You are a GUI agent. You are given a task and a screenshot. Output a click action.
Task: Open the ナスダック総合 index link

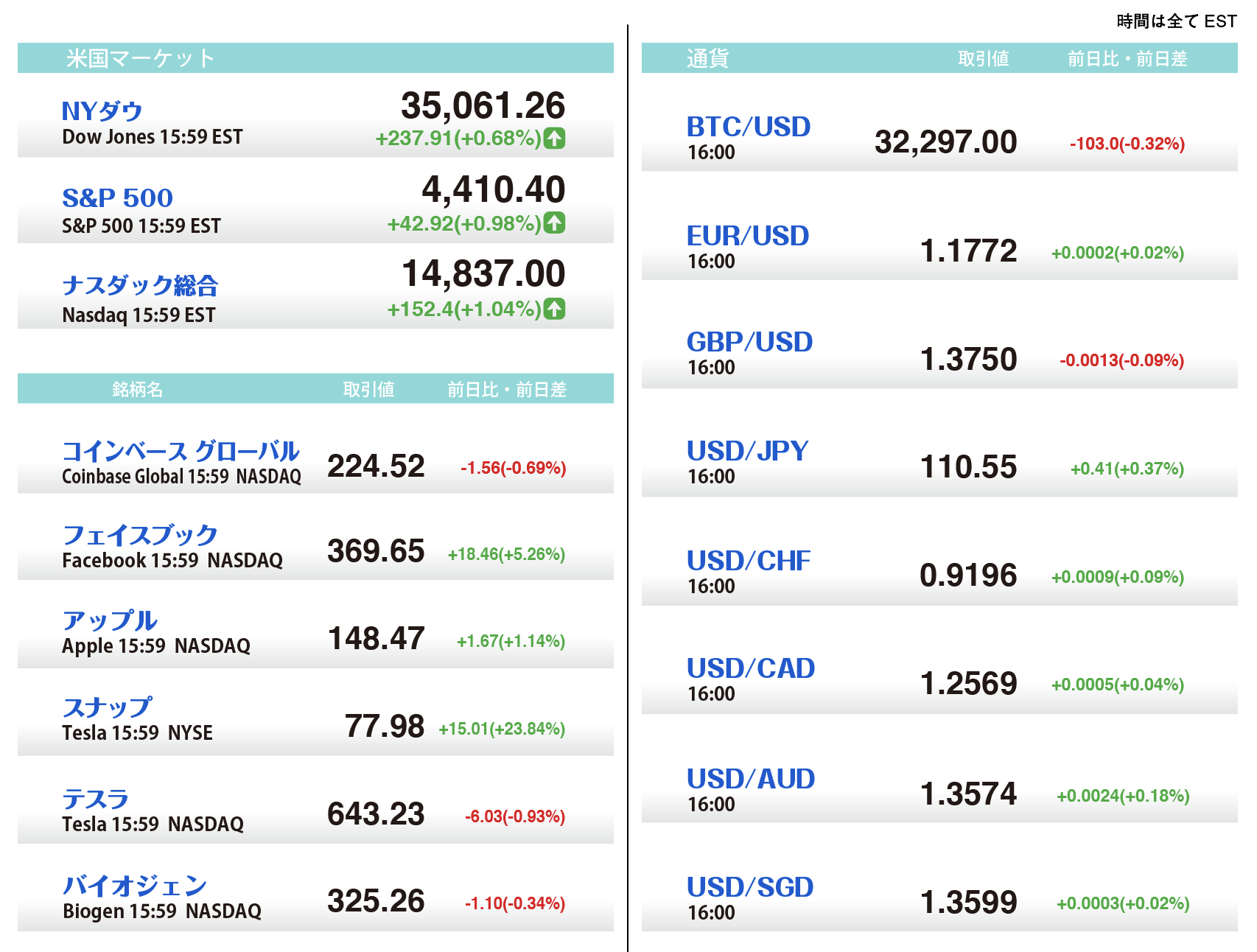coord(140,285)
